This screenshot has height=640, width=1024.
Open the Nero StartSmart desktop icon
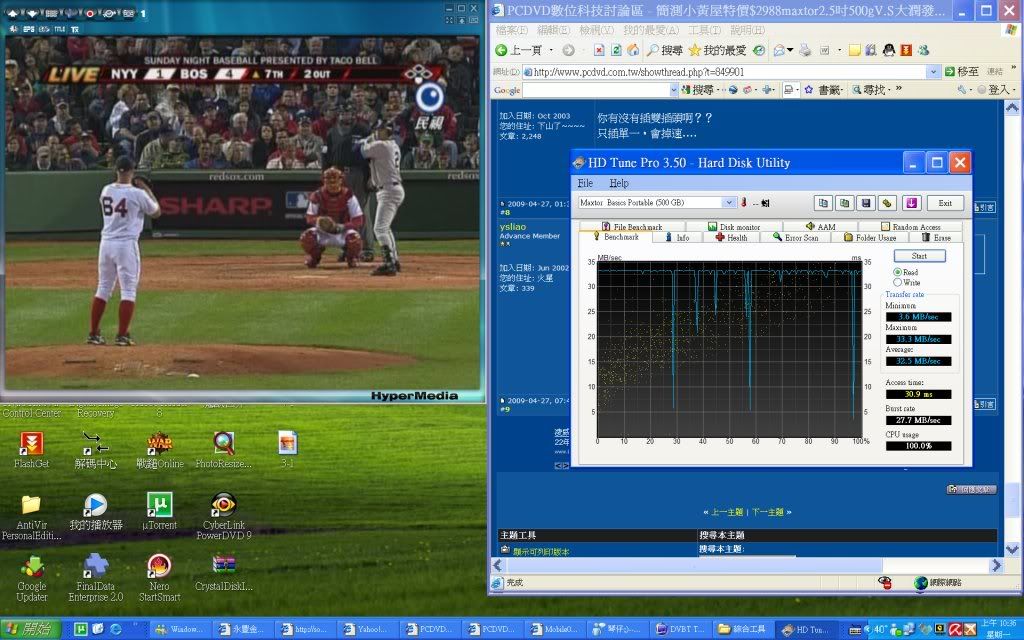[159, 577]
